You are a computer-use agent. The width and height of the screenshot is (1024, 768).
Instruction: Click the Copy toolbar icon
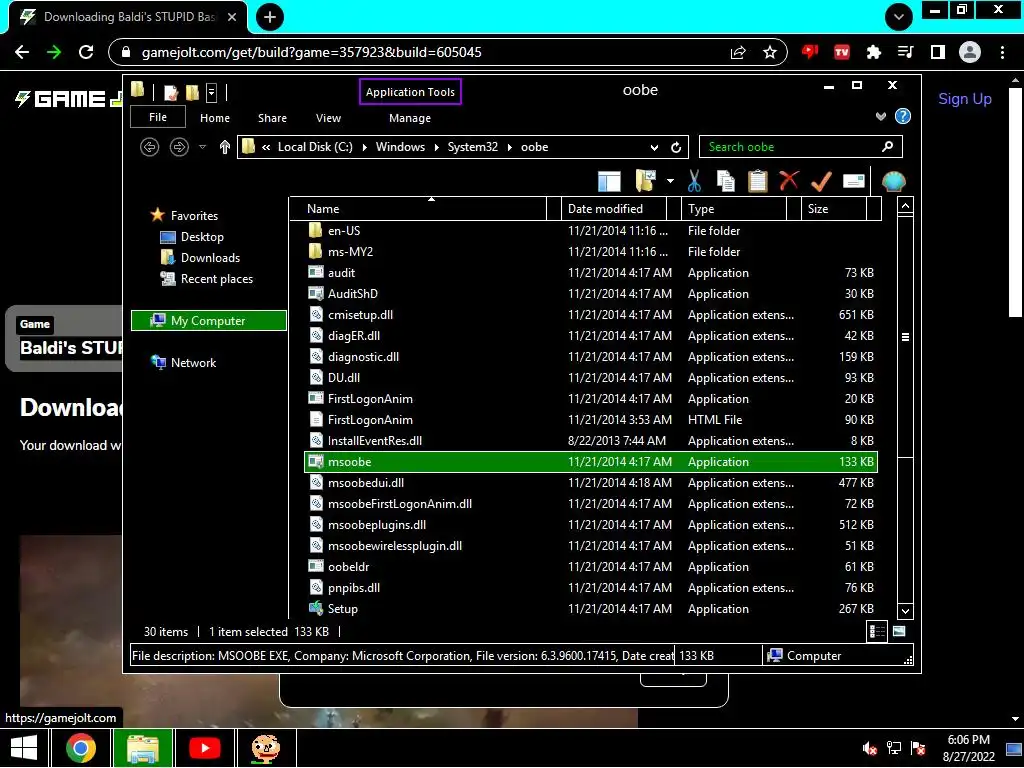point(726,181)
